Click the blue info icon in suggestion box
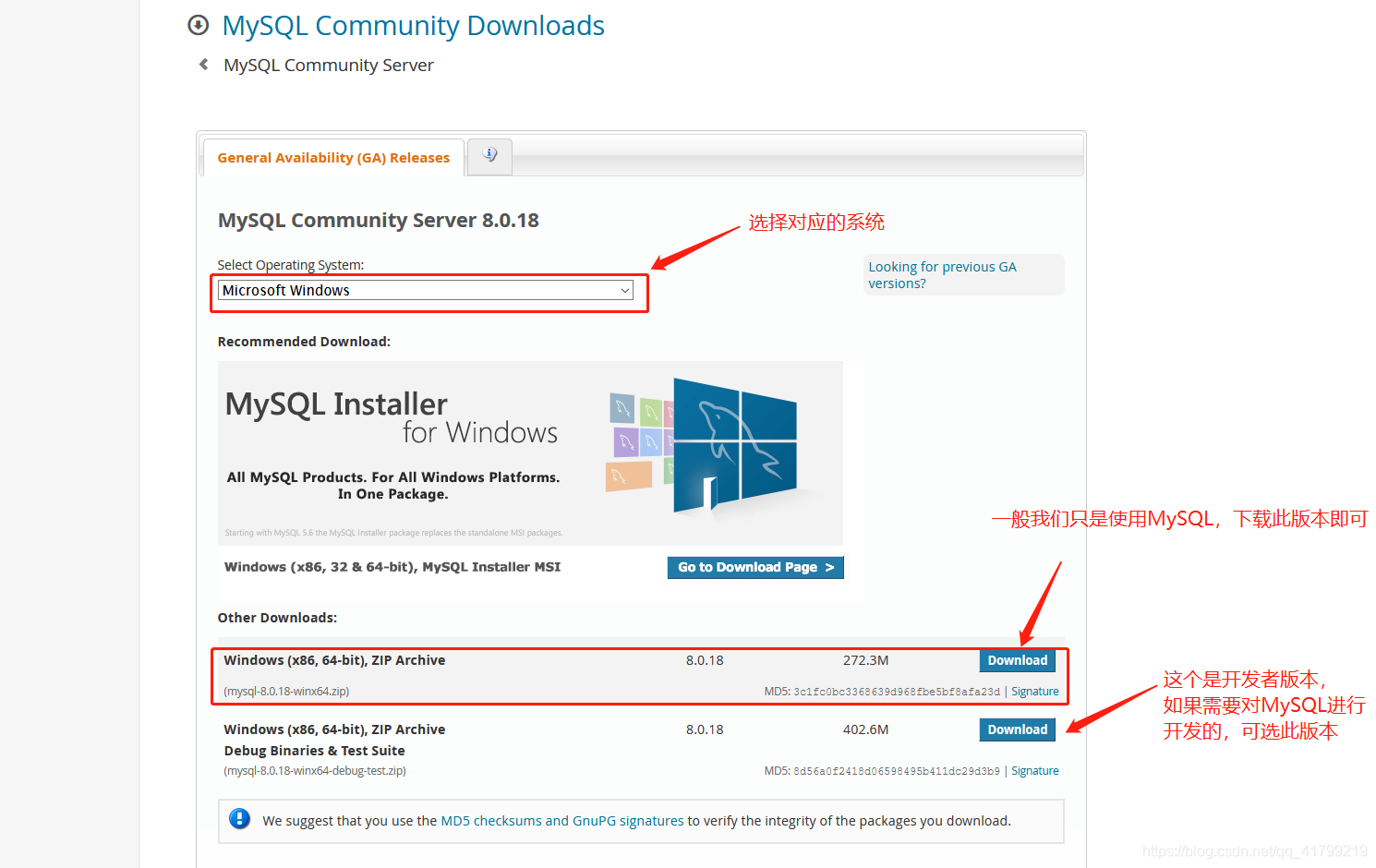Screen dimensions: 1376x868 tap(239, 819)
